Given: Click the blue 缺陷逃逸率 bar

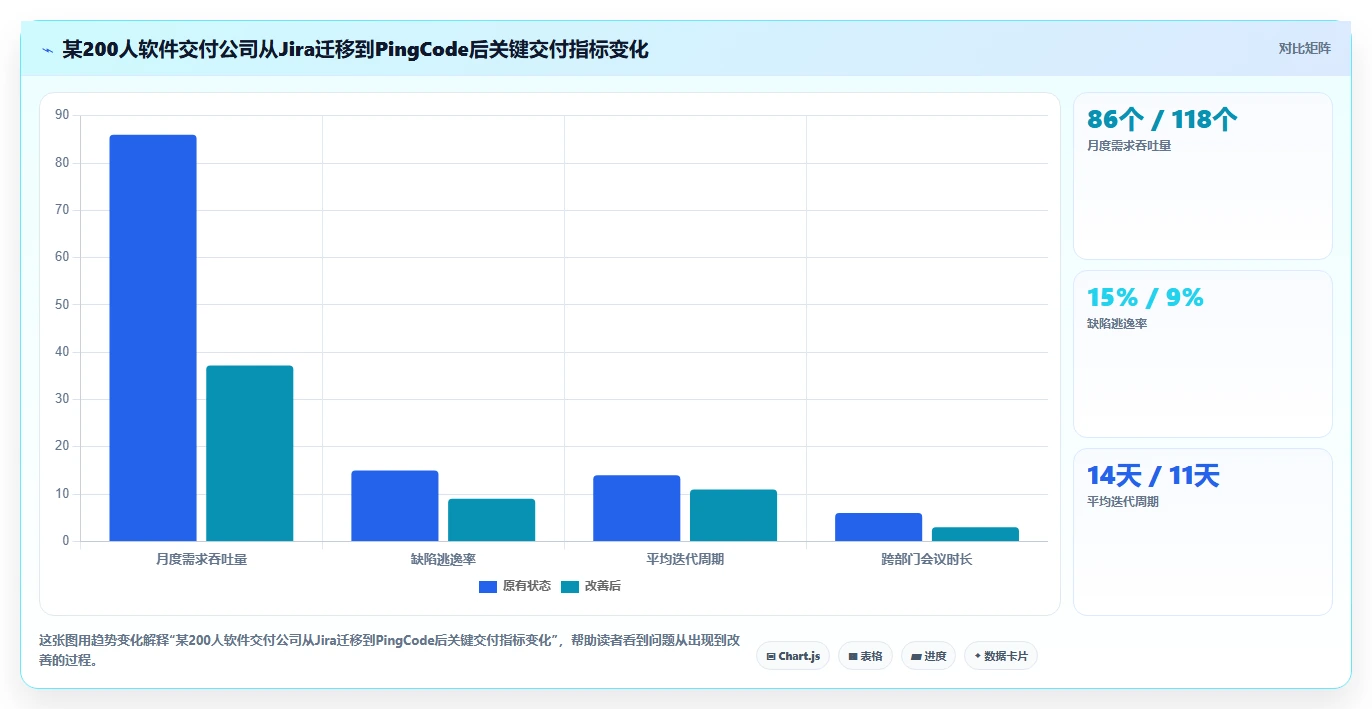Looking at the screenshot, I should click(395, 506).
